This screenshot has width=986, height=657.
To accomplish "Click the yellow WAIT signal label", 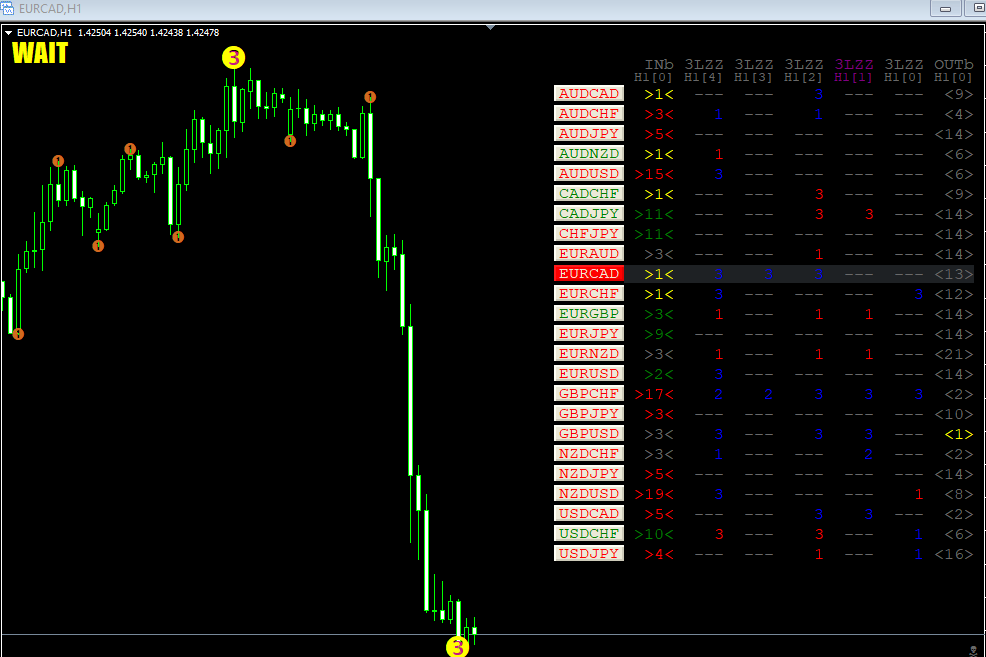I will (x=40, y=53).
